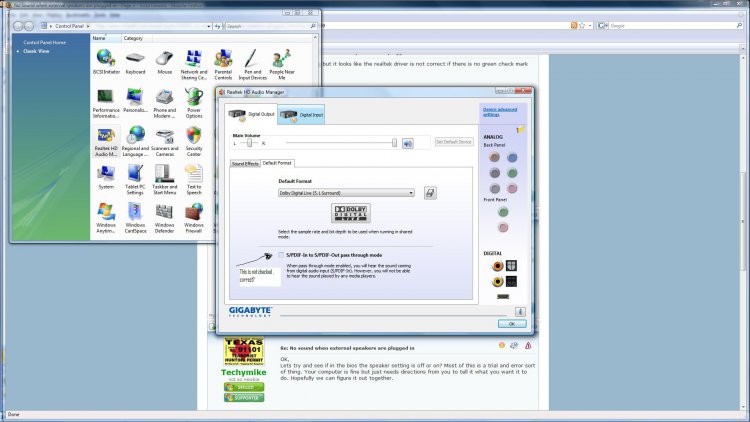The height and width of the screenshot is (422, 750).
Task: Open Performance Information icon in Control Panel
Action: click(x=106, y=103)
